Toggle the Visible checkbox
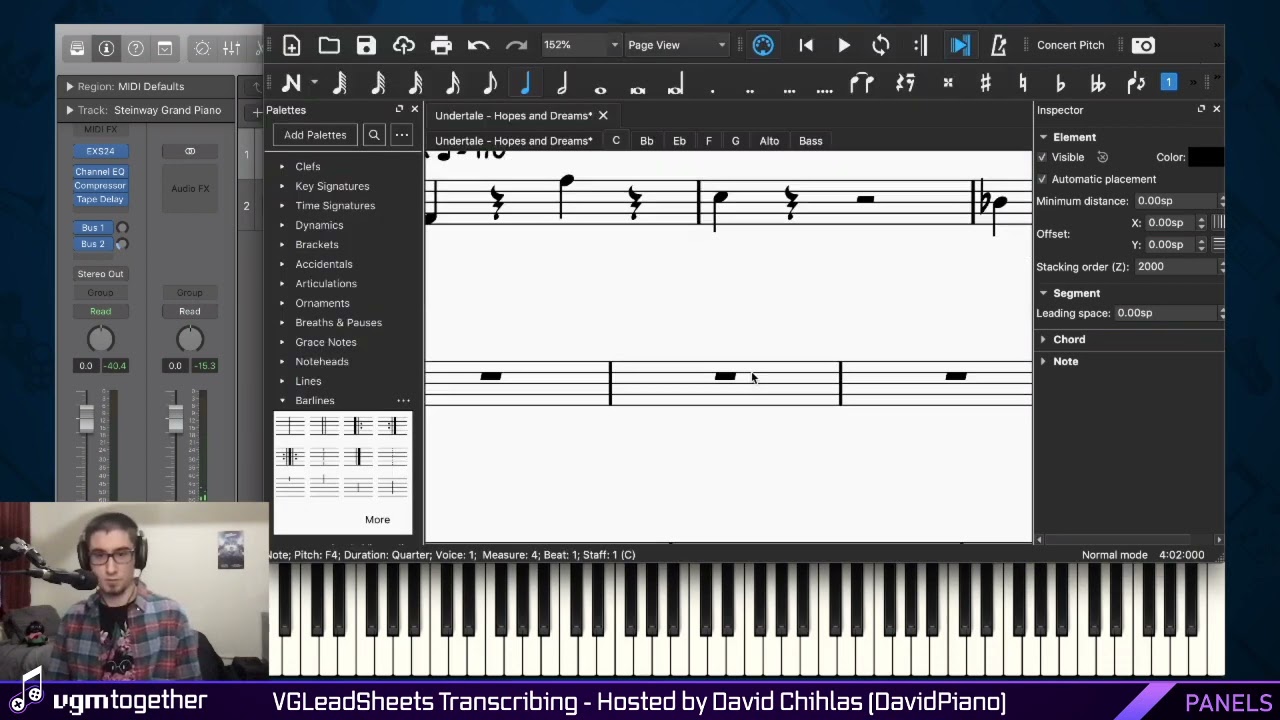The height and width of the screenshot is (720, 1280). [x=1042, y=157]
